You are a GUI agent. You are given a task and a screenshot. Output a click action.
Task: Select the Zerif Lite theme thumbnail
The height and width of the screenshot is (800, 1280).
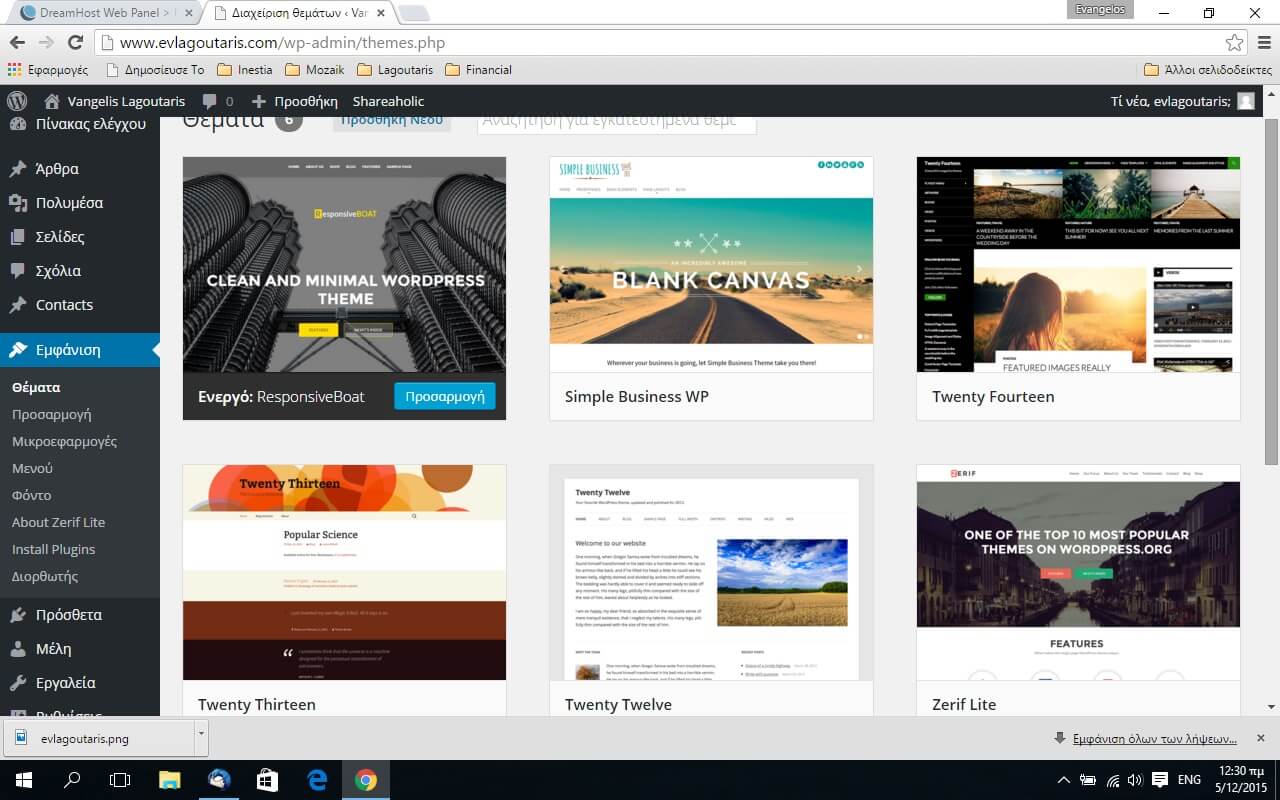(1078, 571)
